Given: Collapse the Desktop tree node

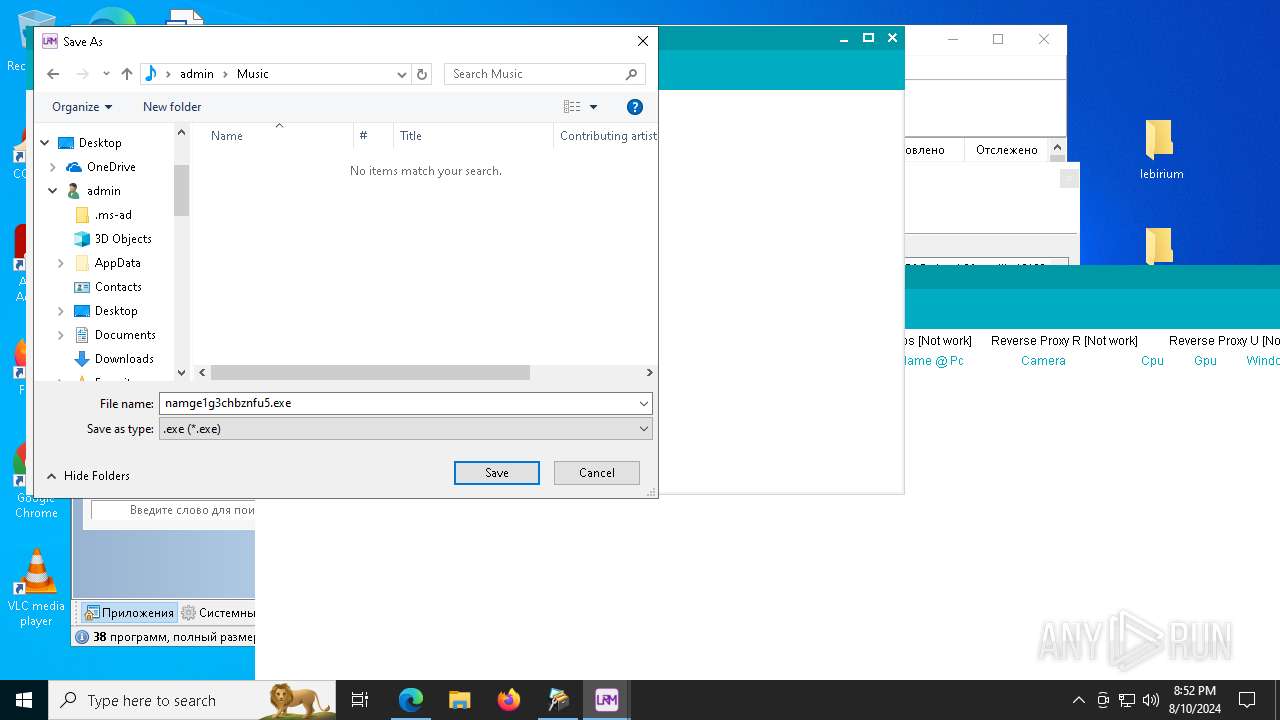Looking at the screenshot, I should (45, 143).
